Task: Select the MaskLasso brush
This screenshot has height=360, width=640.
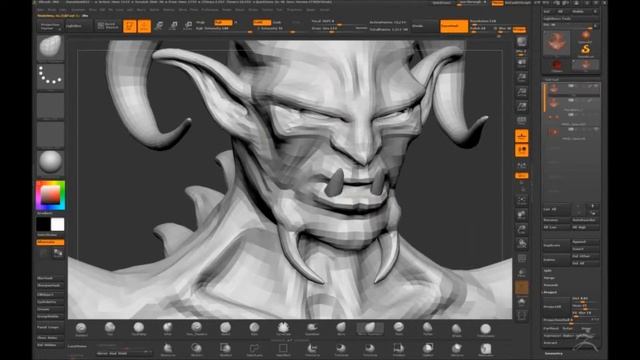Action: [196, 349]
